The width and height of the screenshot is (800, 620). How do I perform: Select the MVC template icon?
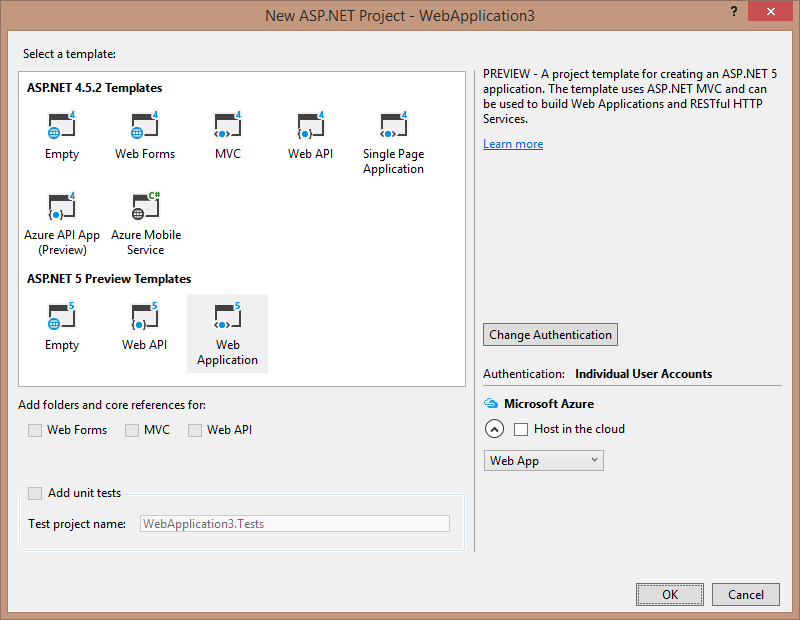[x=228, y=125]
